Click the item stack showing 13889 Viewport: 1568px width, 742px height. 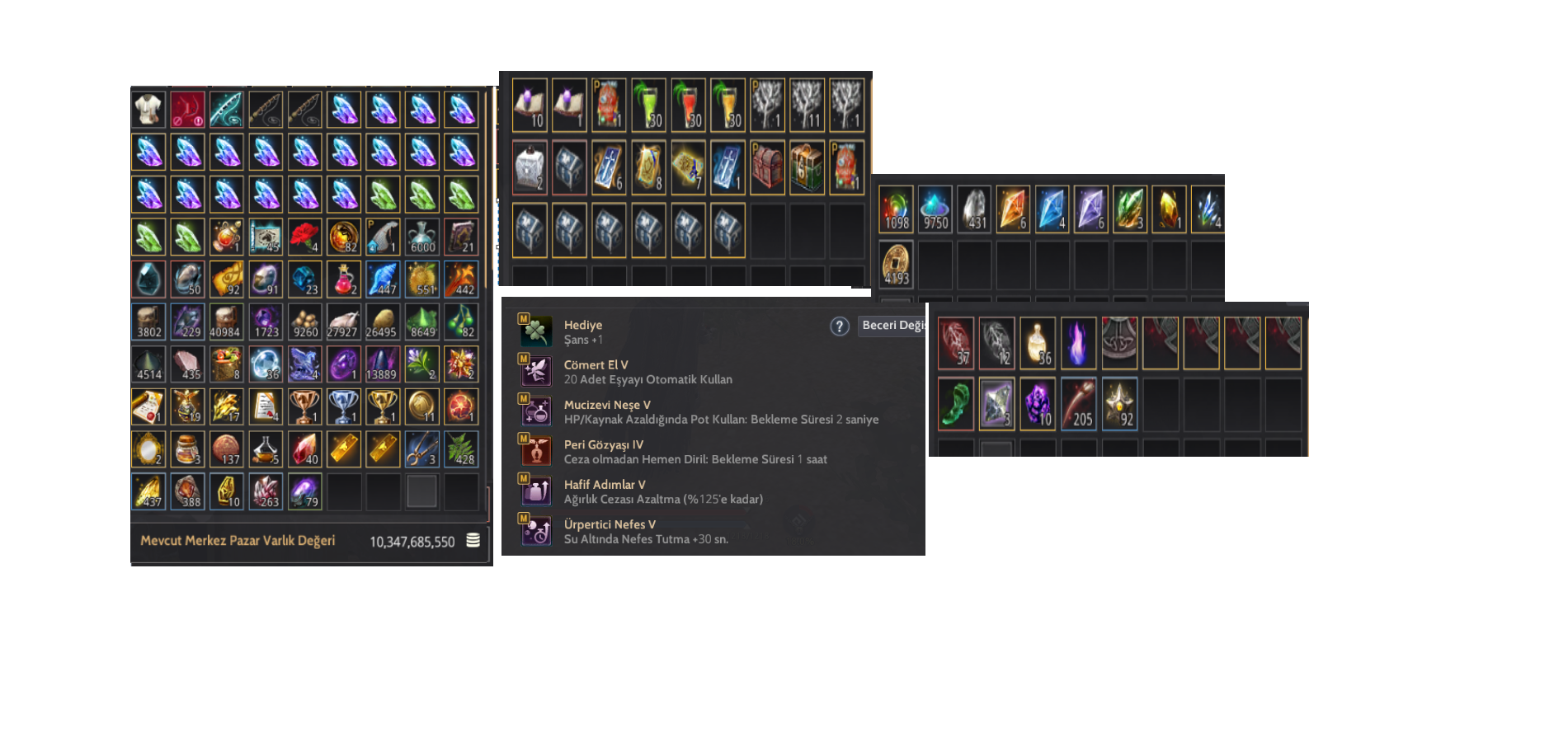click(383, 364)
